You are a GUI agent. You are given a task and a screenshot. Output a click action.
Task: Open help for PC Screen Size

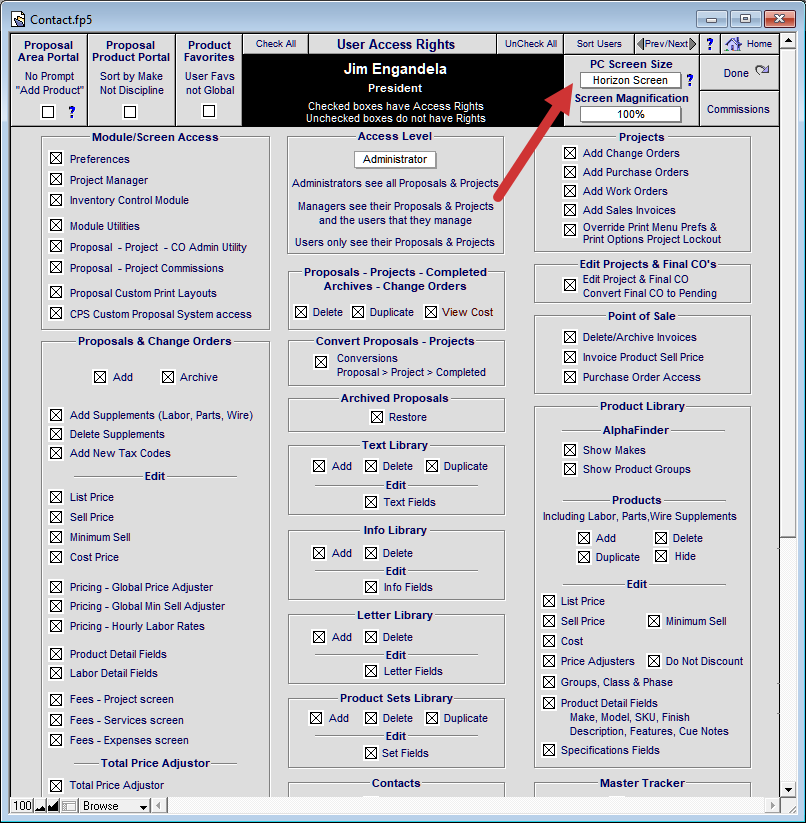690,80
